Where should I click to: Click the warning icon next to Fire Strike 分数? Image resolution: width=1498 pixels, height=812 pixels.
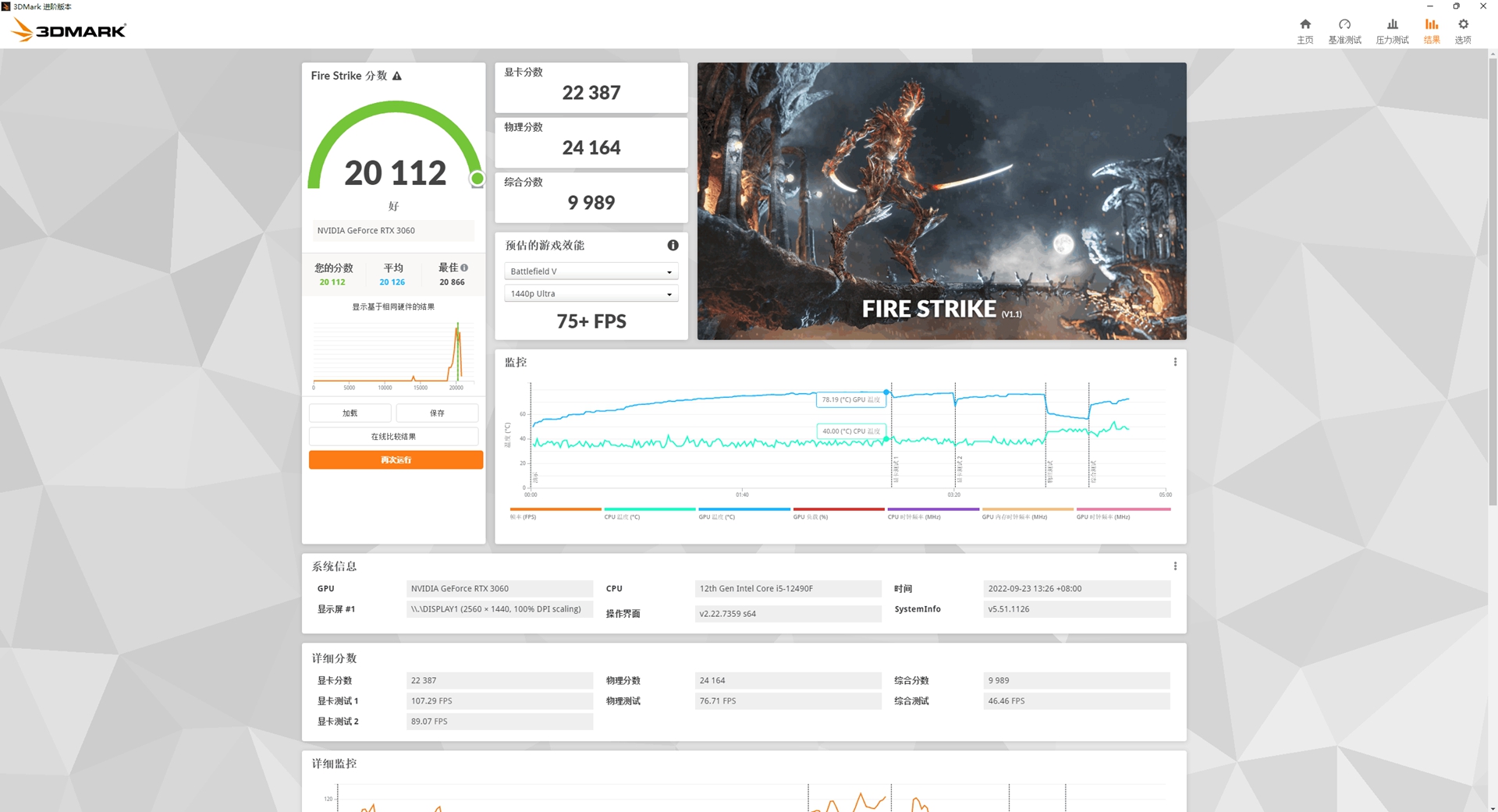pos(397,76)
